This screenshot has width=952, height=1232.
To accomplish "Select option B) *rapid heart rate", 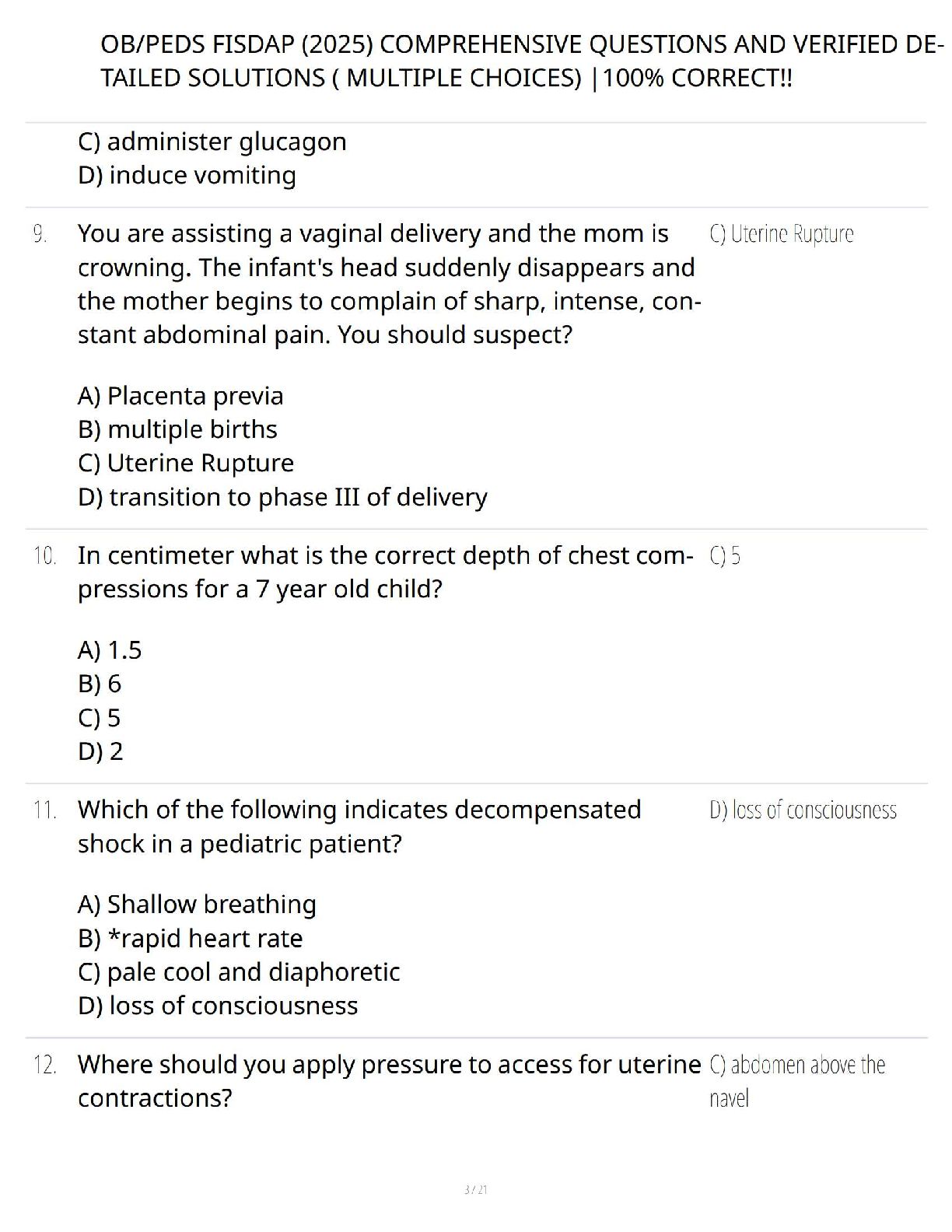I will 191,939.
